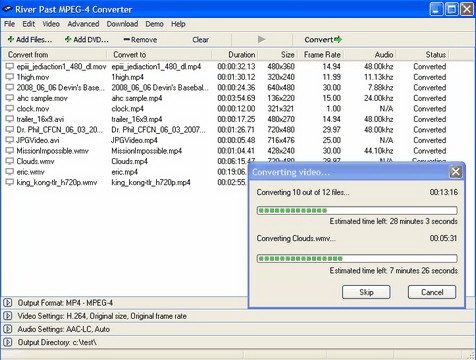Click Skip in Converting video dialog
Viewport: 476px width, 360px height.
366,292
